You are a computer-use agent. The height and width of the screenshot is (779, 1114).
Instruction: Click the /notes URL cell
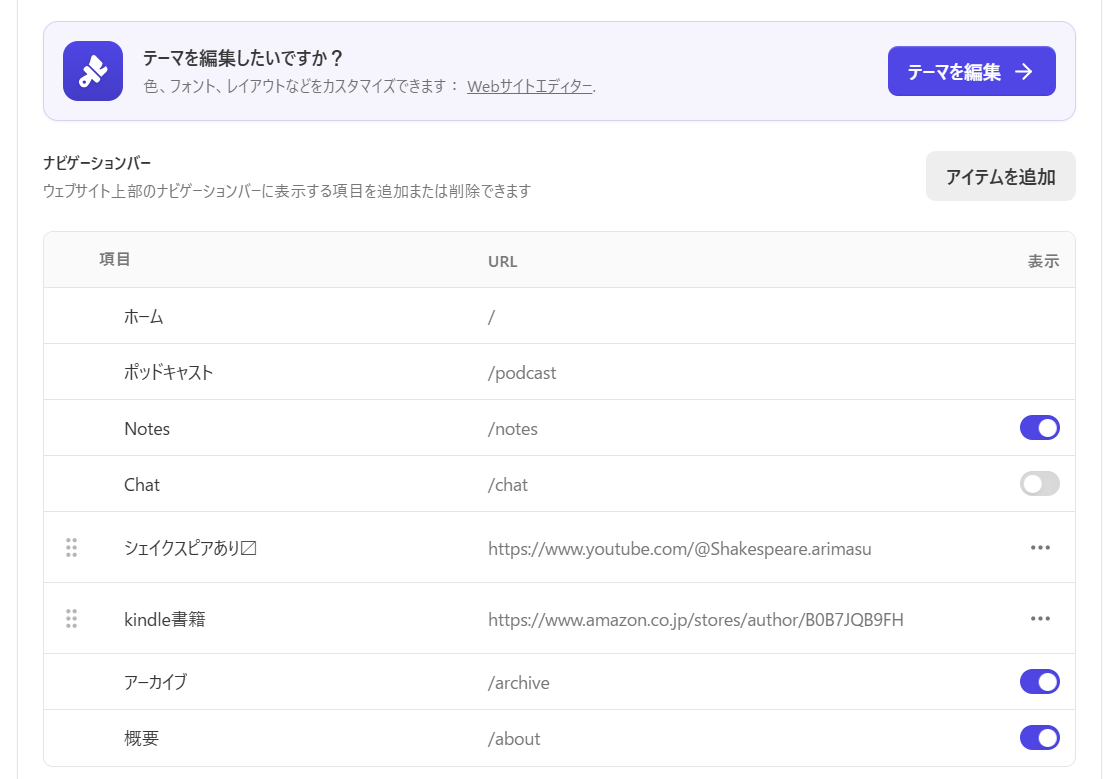point(513,429)
